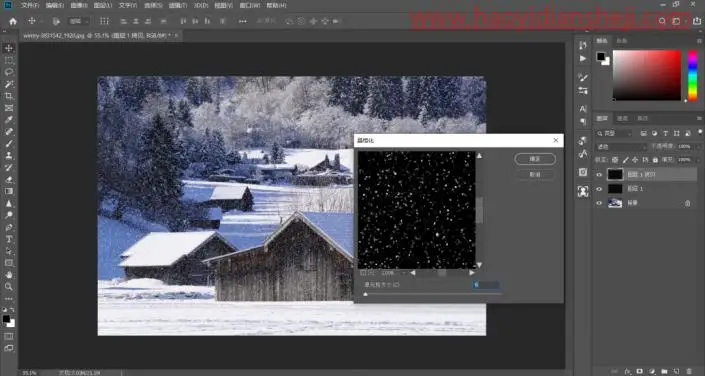The height and width of the screenshot is (376, 705).
Task: Switch to the Channels tab beside Layers
Action: pyautogui.click(x=622, y=118)
